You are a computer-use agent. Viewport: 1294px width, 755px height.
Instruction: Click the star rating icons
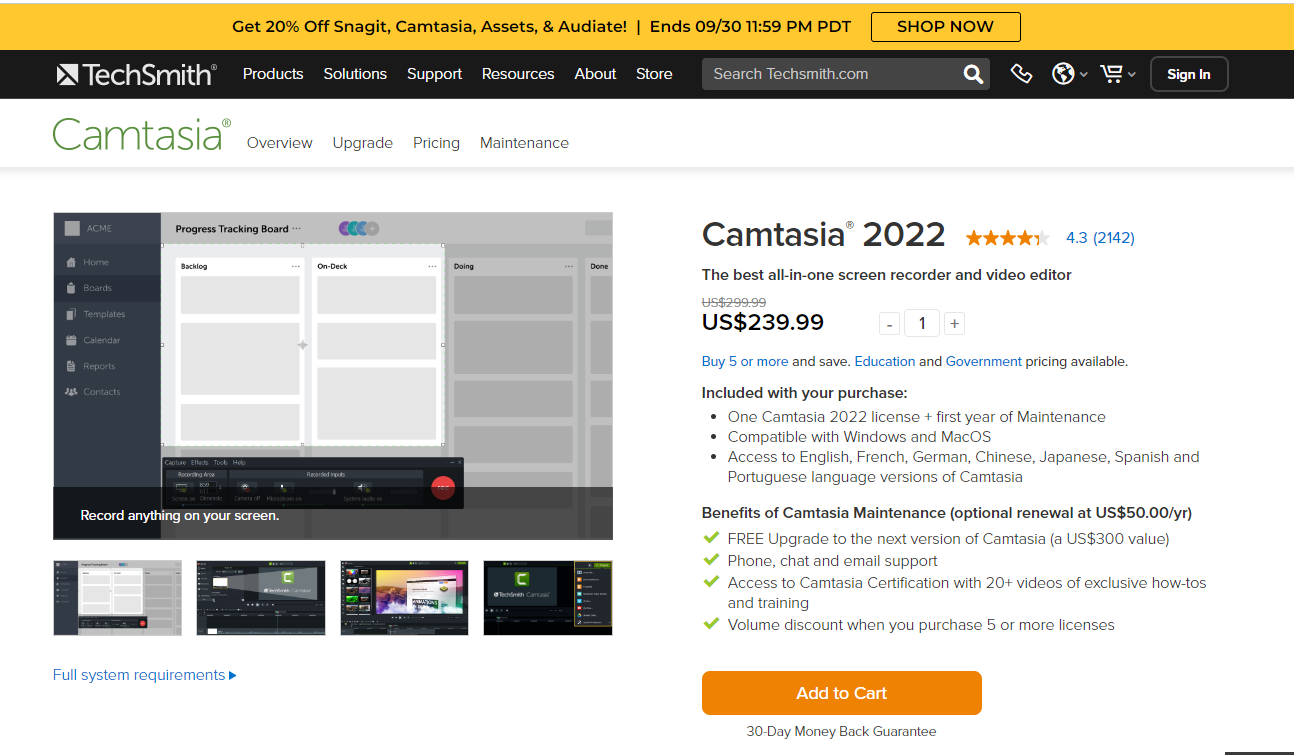[1008, 238]
